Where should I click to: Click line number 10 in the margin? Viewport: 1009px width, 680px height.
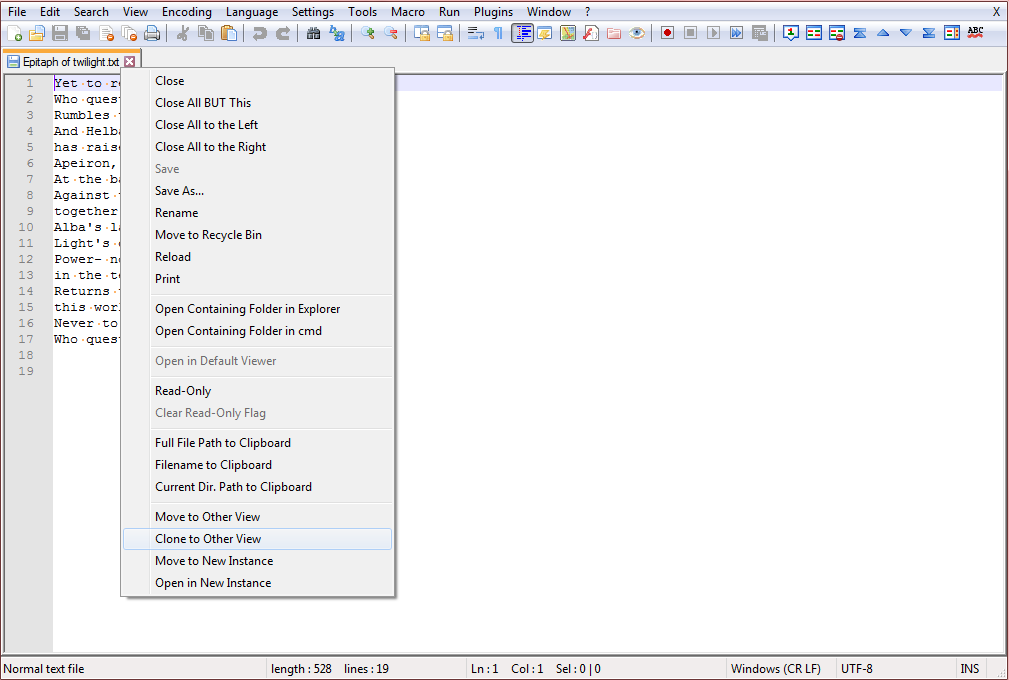[x=26, y=226]
